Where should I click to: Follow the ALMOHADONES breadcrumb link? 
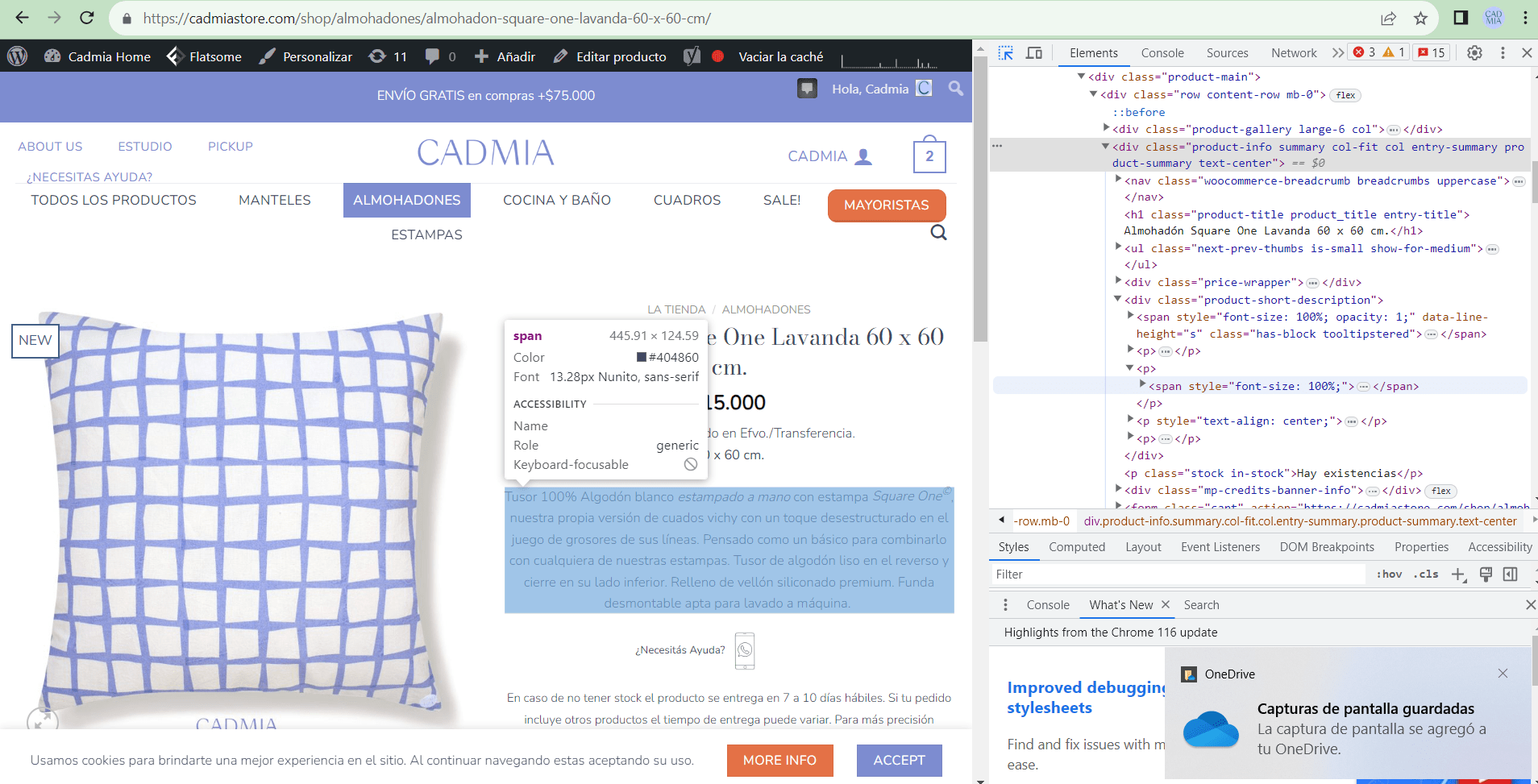point(766,309)
